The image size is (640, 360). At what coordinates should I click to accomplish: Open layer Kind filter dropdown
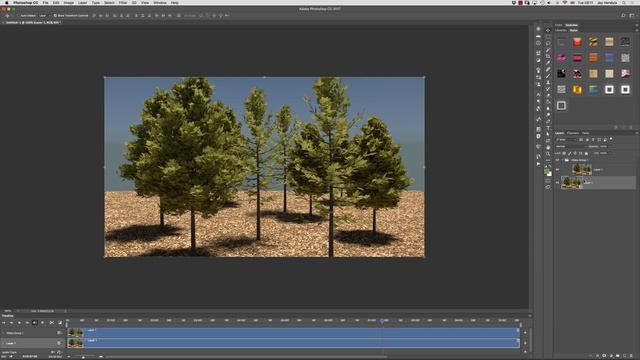[x=566, y=140]
